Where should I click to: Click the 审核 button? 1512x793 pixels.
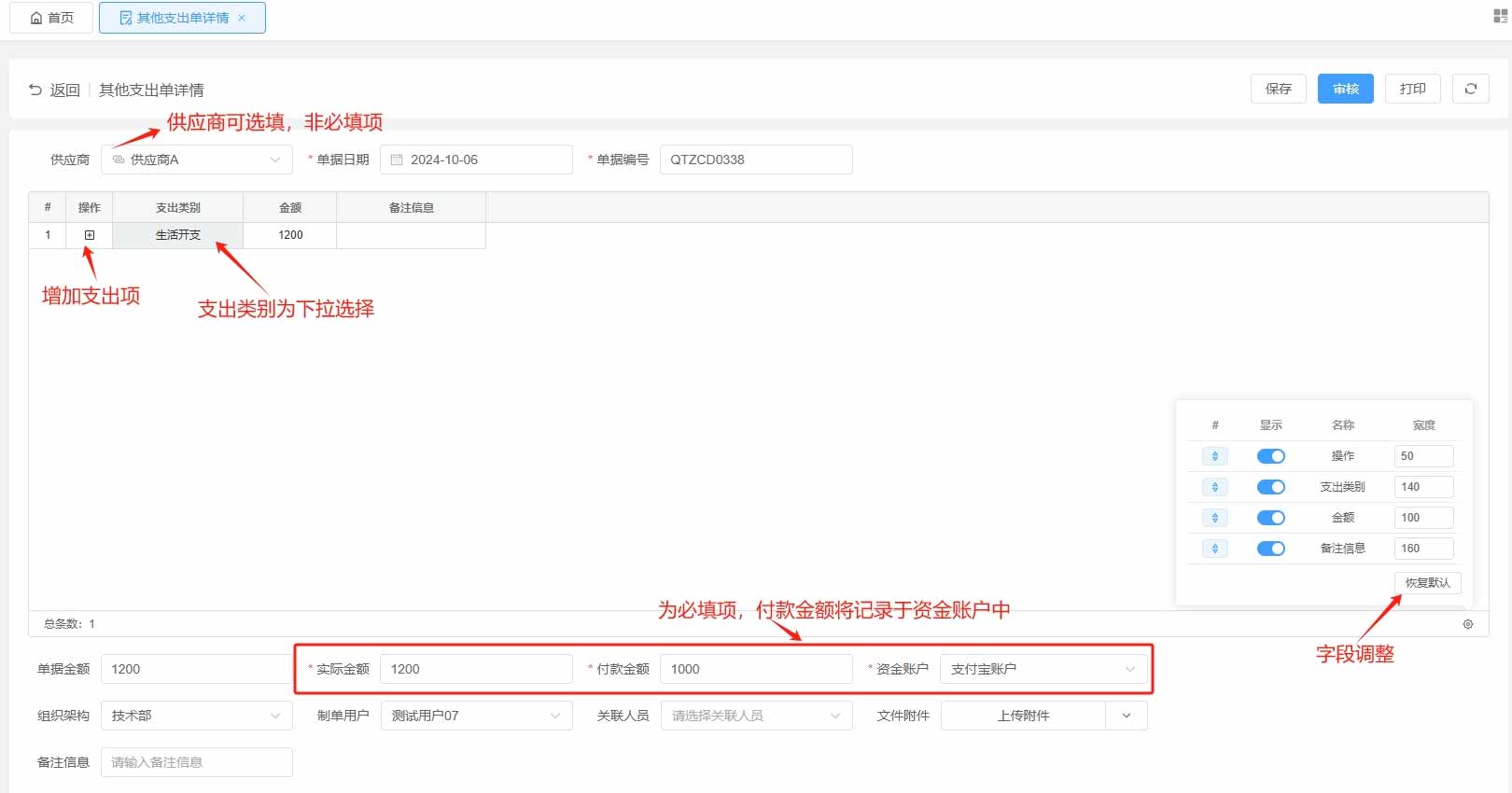[1346, 89]
